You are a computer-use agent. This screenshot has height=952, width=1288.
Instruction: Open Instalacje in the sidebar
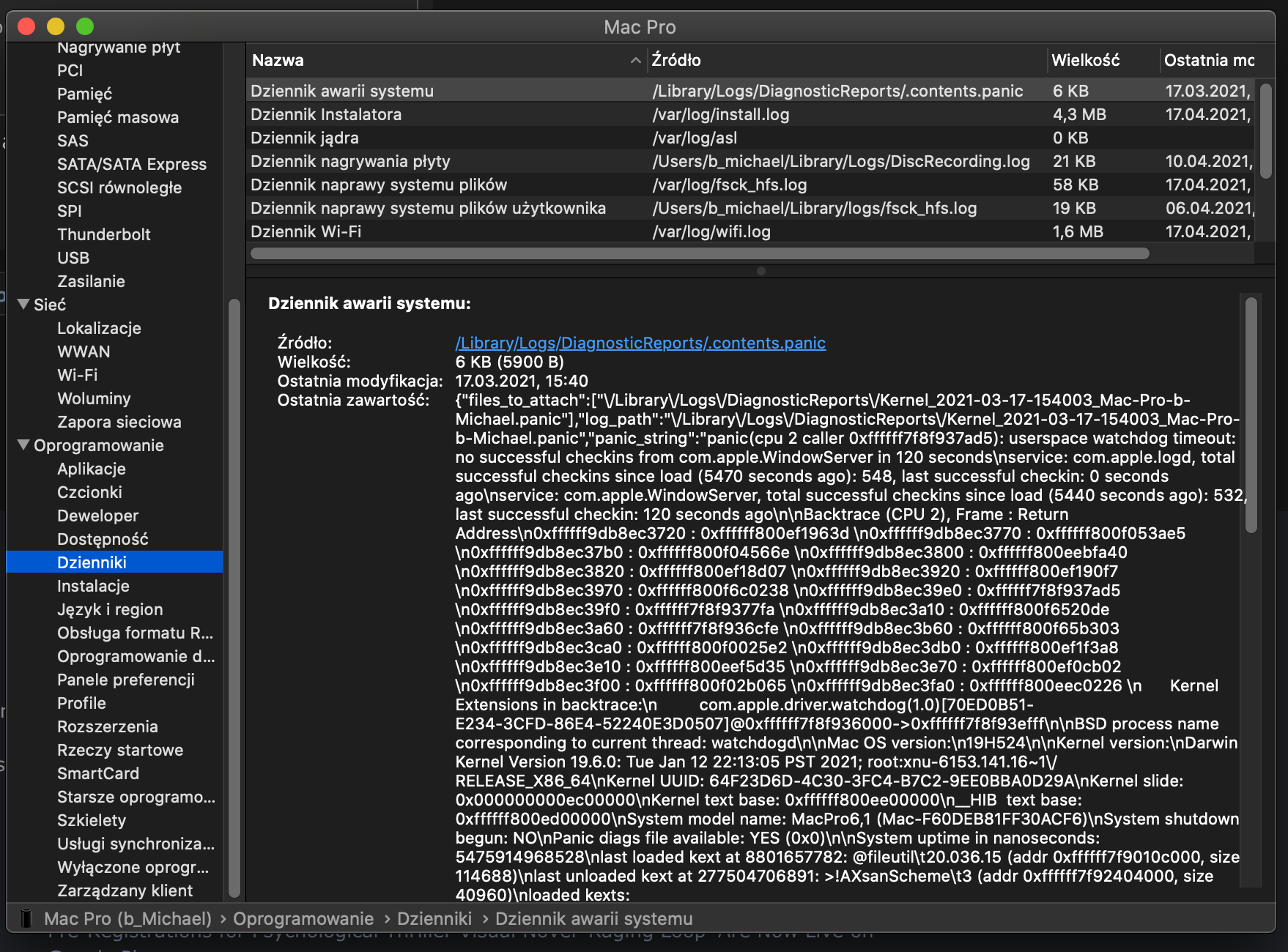(93, 586)
